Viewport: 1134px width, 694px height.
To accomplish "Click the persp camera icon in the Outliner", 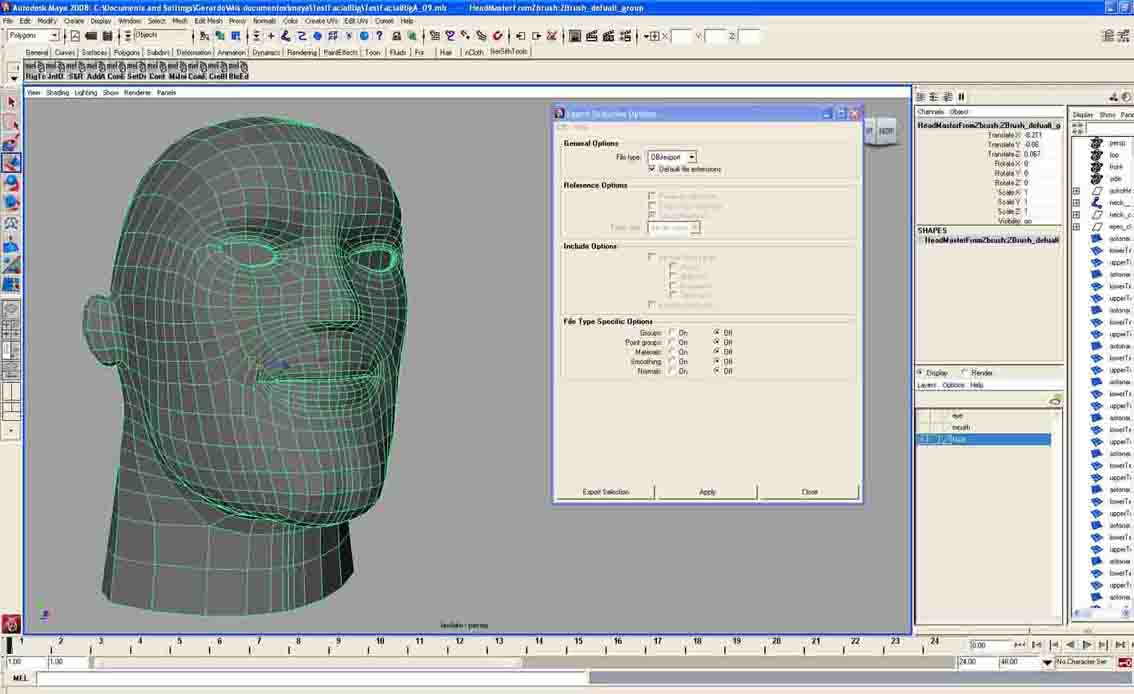I will (x=1095, y=142).
